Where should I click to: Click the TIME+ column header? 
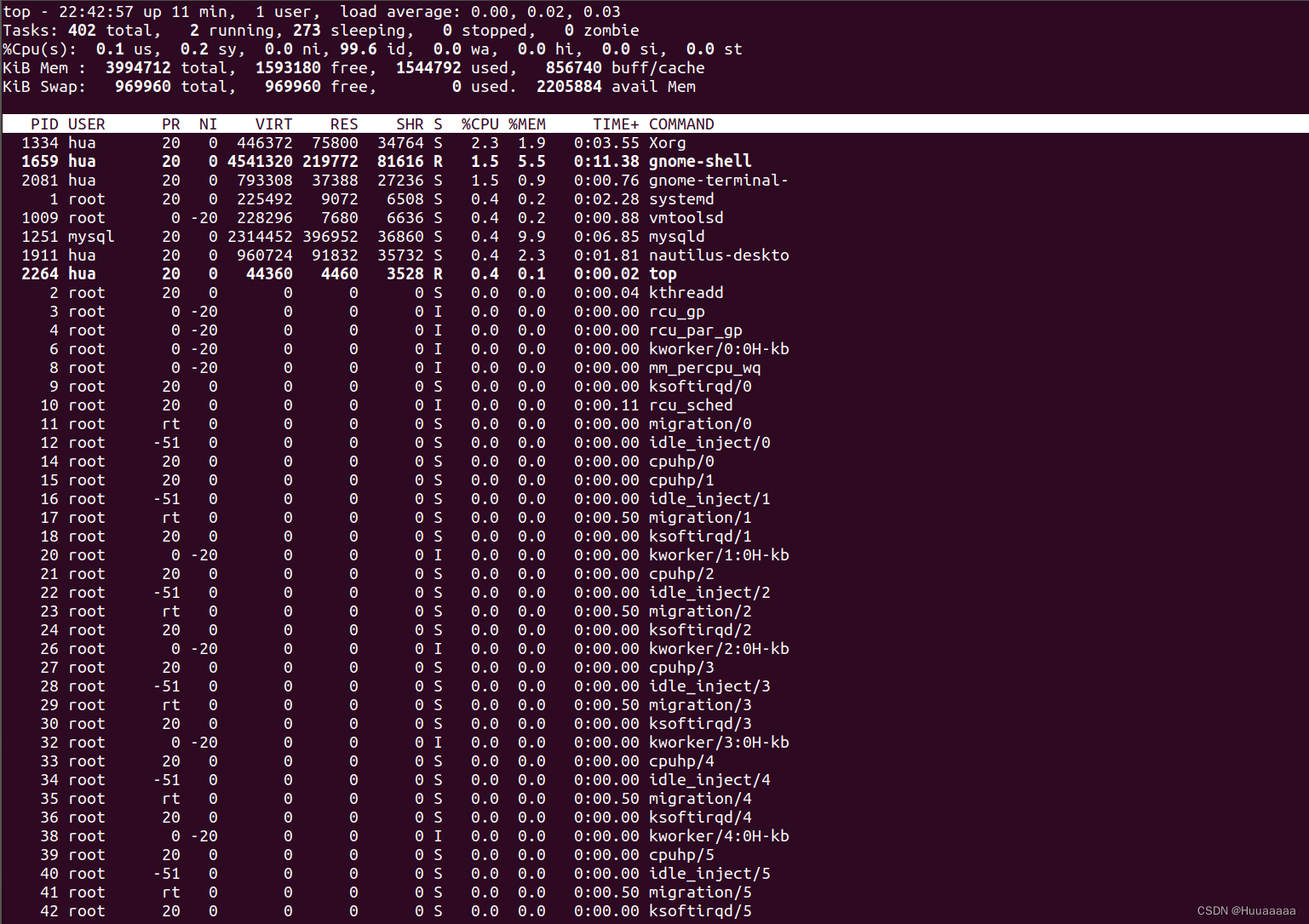615,123
